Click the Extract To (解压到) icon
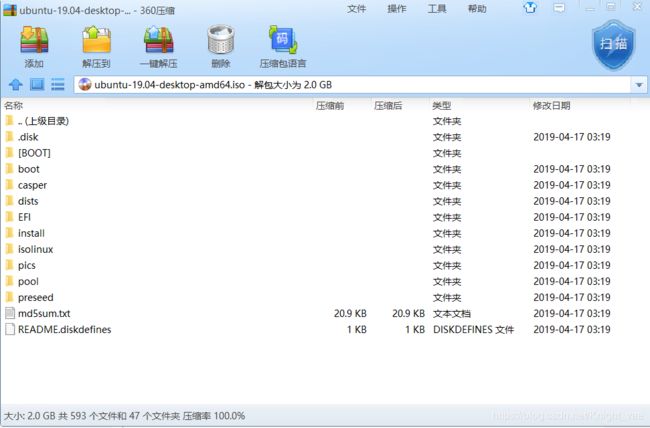 pyautogui.click(x=96, y=40)
